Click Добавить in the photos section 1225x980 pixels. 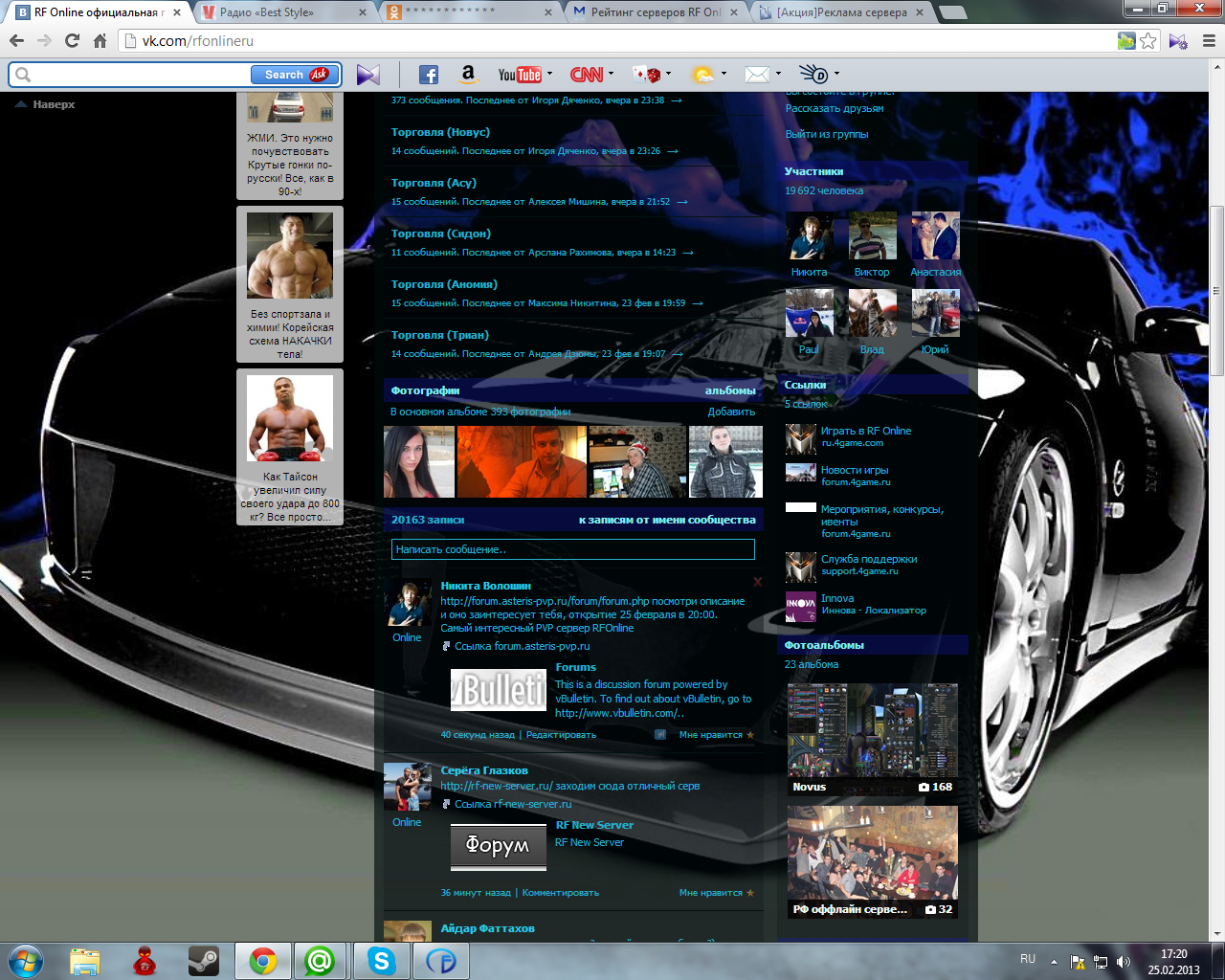(731, 412)
